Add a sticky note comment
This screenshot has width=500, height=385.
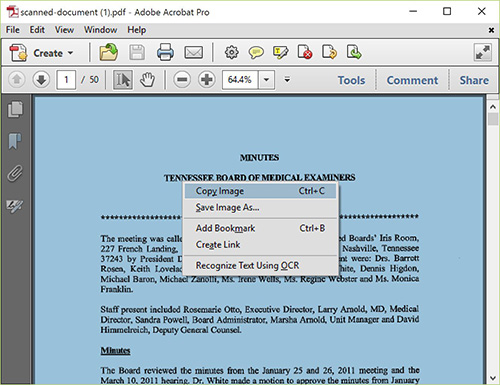(256, 53)
